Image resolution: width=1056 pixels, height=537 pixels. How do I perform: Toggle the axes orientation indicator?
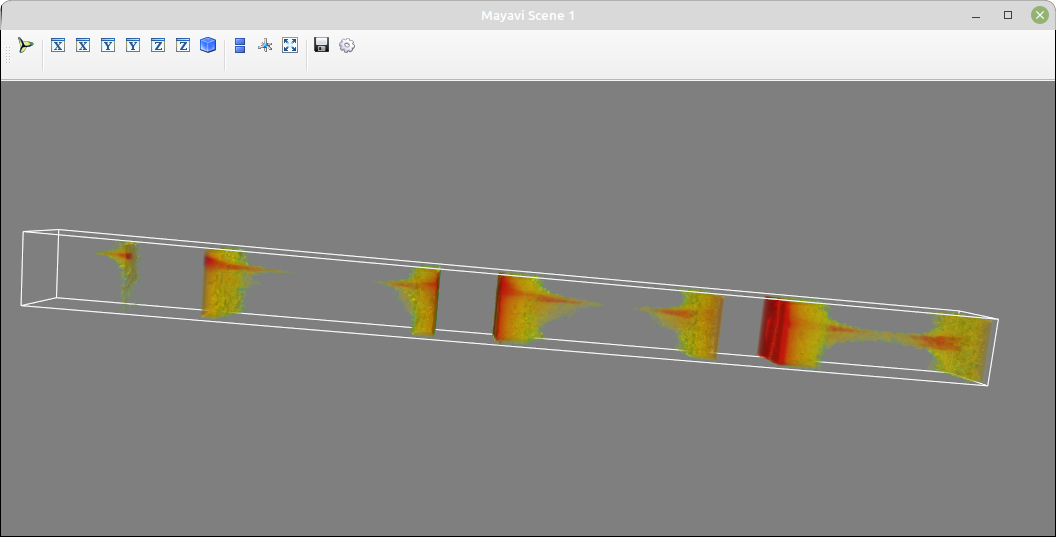point(265,45)
